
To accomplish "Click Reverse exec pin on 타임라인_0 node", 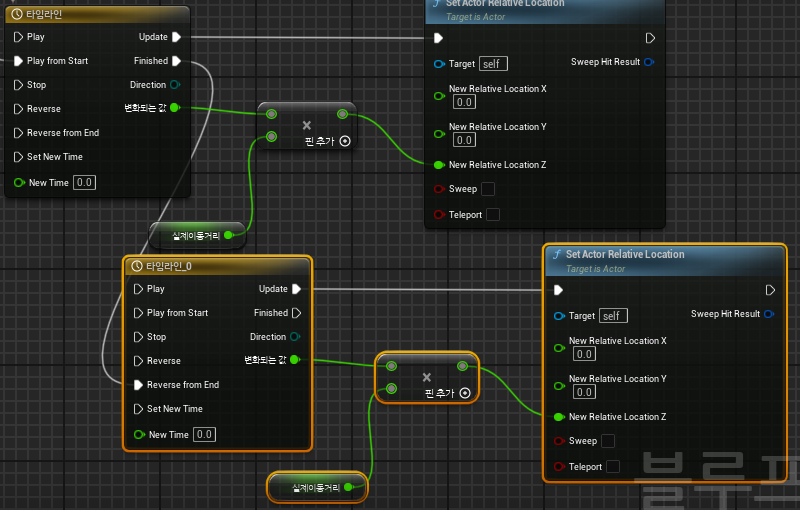I will click(x=138, y=361).
